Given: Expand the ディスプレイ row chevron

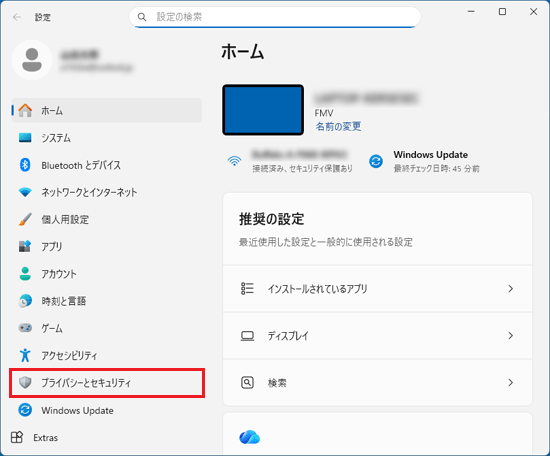Looking at the screenshot, I should 510,336.
